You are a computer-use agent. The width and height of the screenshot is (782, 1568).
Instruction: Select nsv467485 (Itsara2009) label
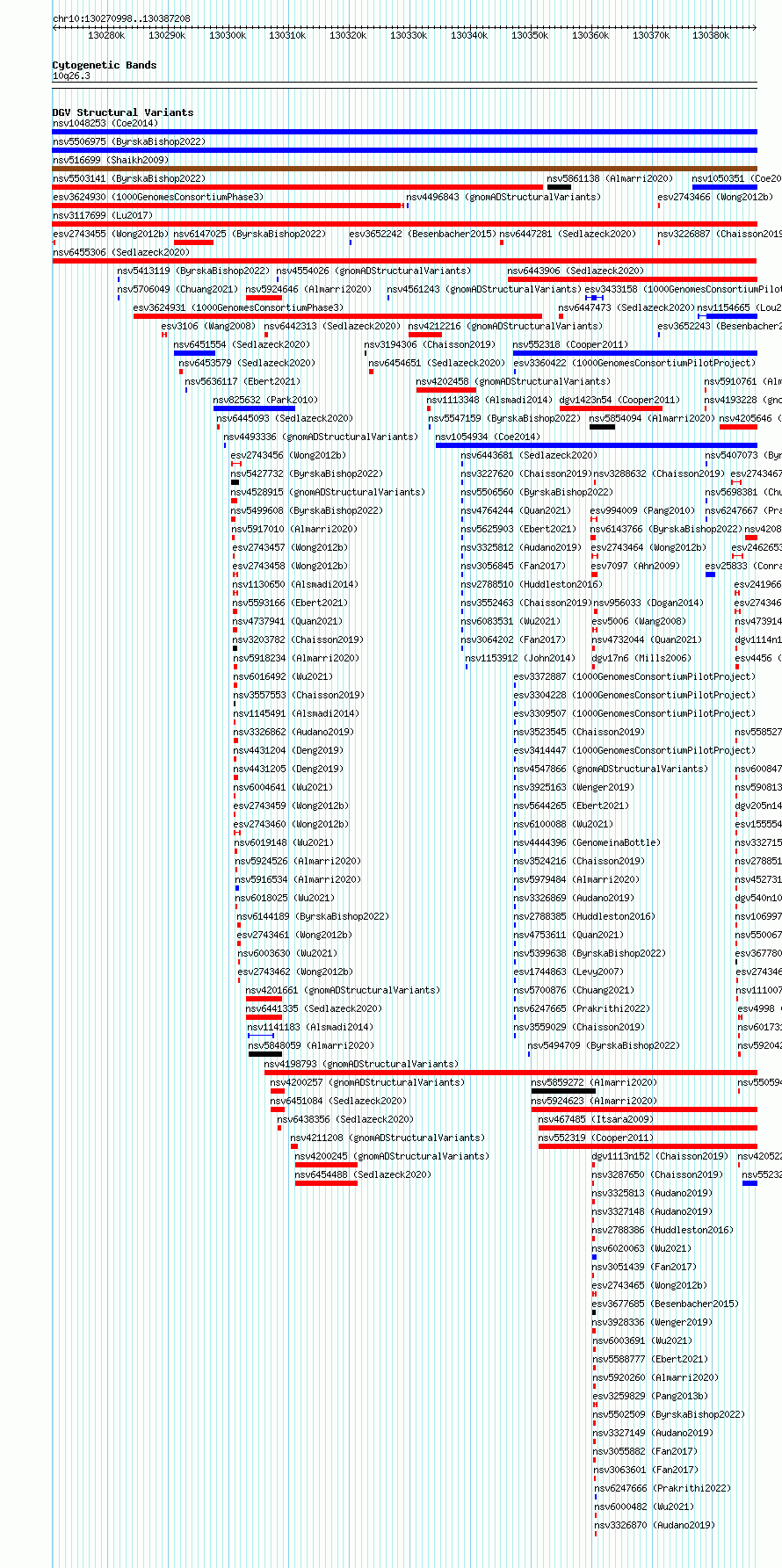pyautogui.click(x=596, y=1119)
